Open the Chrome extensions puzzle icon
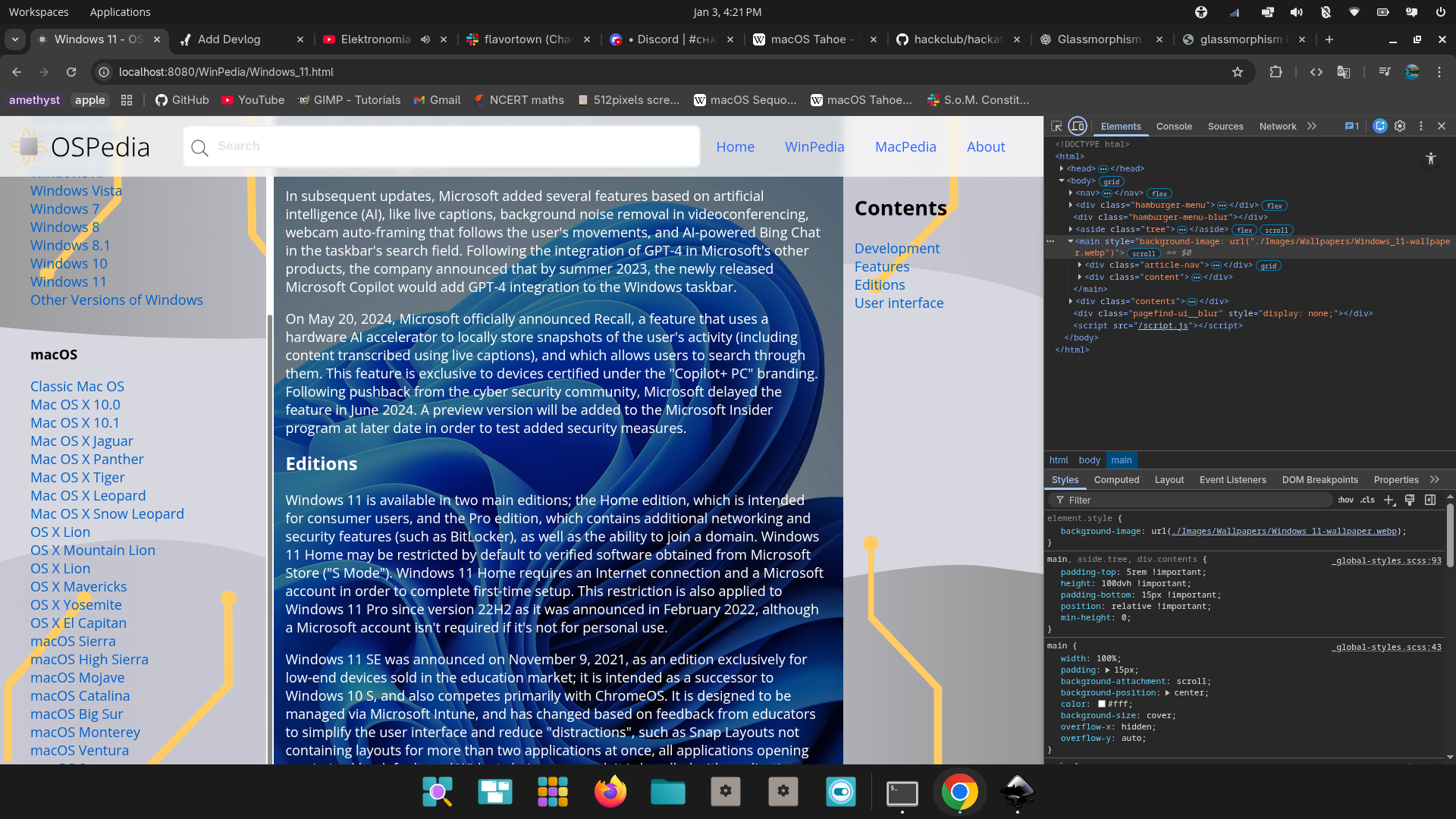 tap(1276, 72)
